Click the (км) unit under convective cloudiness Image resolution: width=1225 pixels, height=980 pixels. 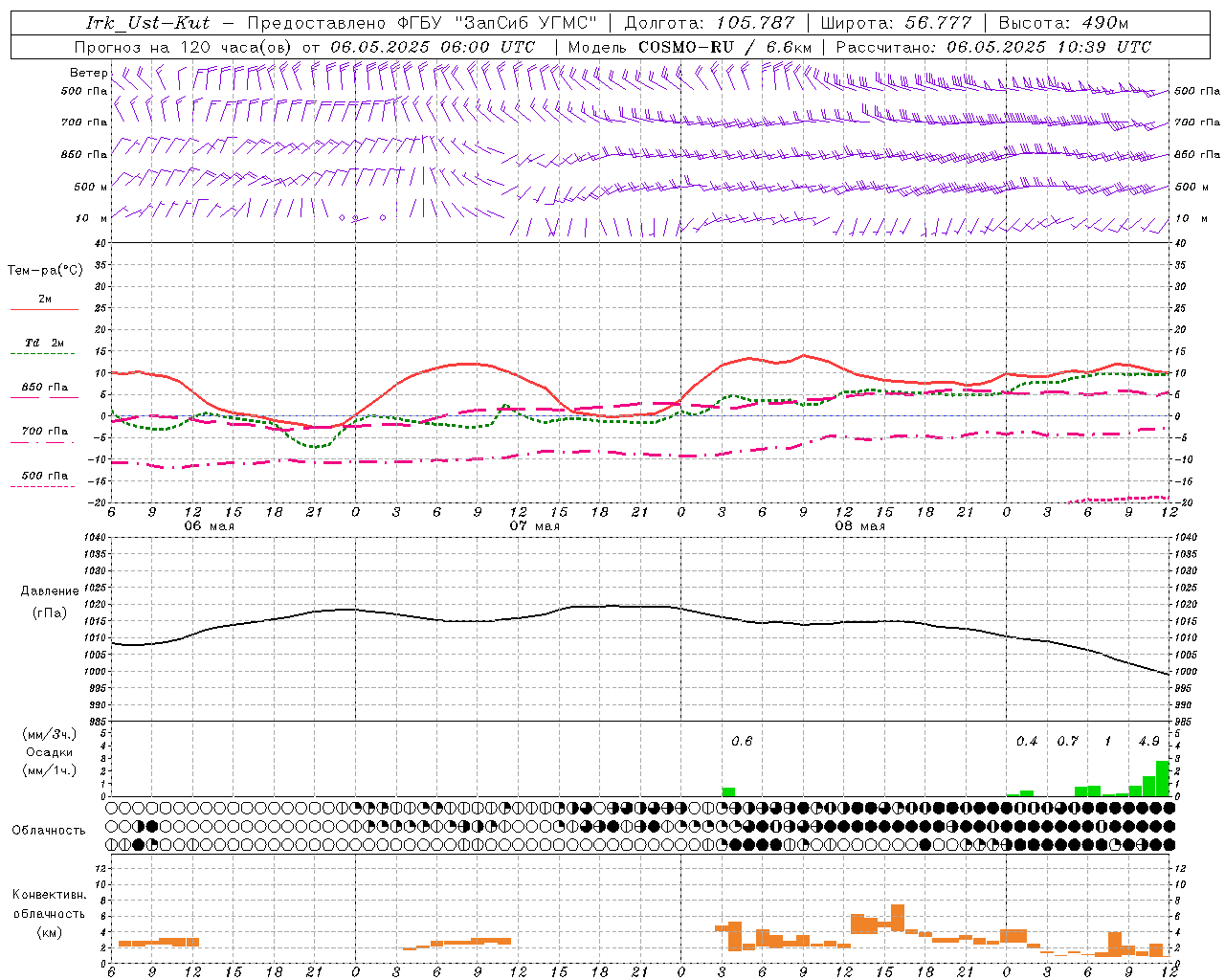pos(50,933)
